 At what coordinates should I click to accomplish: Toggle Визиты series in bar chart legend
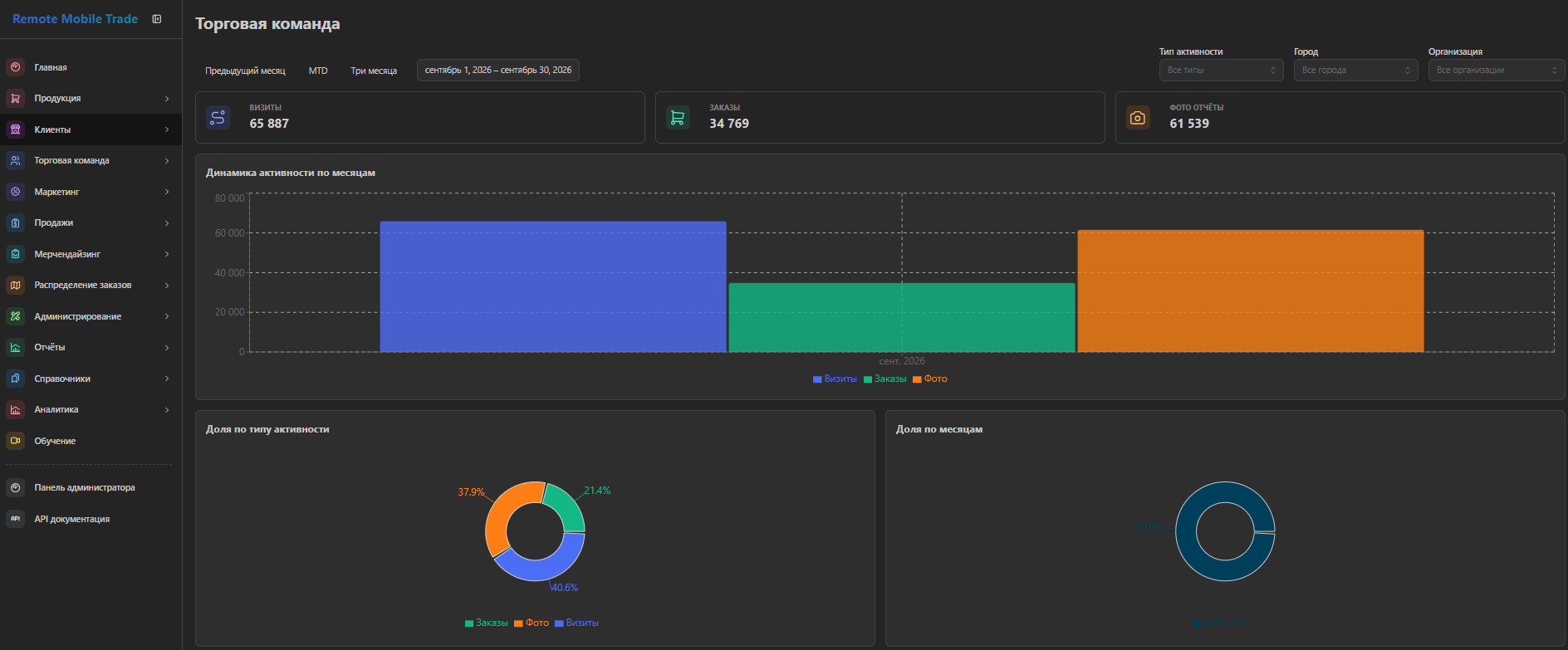coord(835,379)
